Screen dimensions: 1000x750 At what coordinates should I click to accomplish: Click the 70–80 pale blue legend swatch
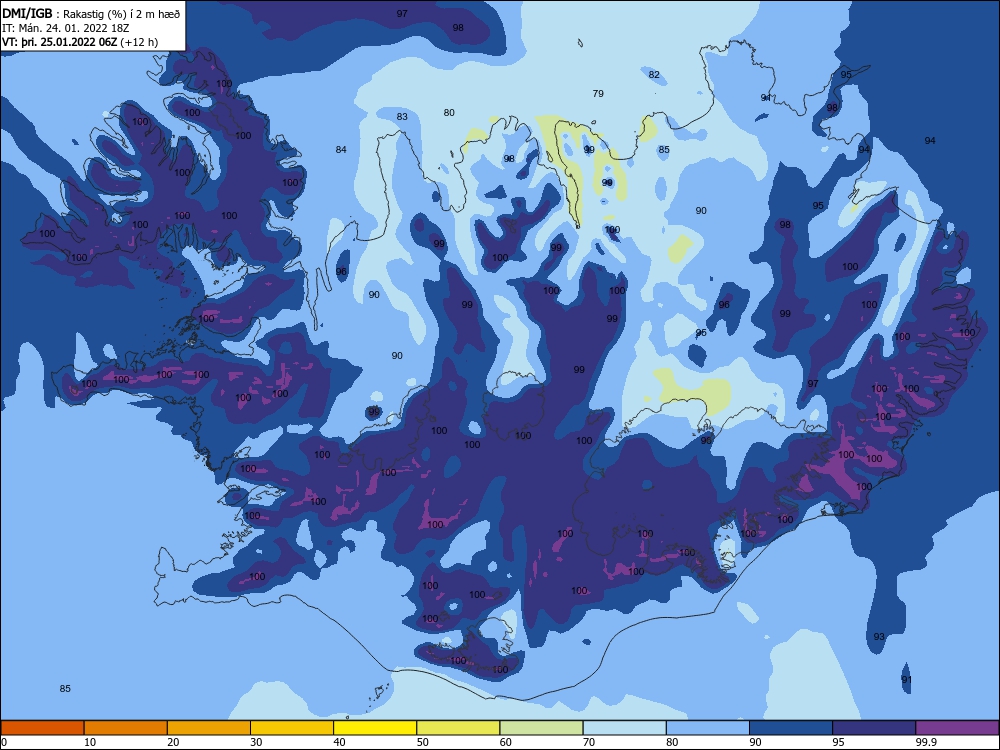pos(625,728)
